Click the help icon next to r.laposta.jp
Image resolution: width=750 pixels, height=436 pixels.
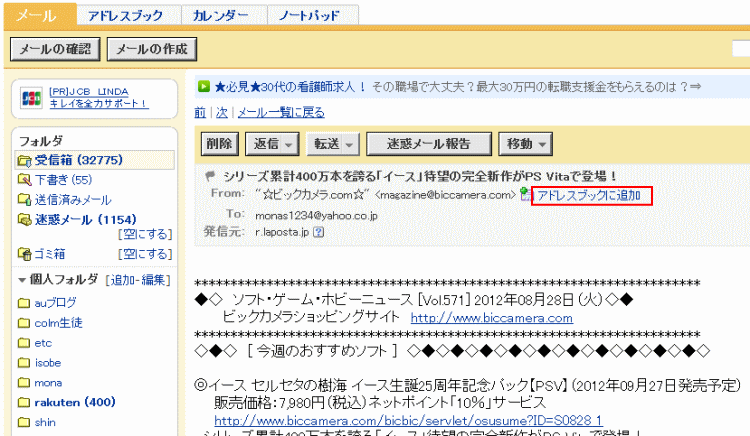[318, 232]
